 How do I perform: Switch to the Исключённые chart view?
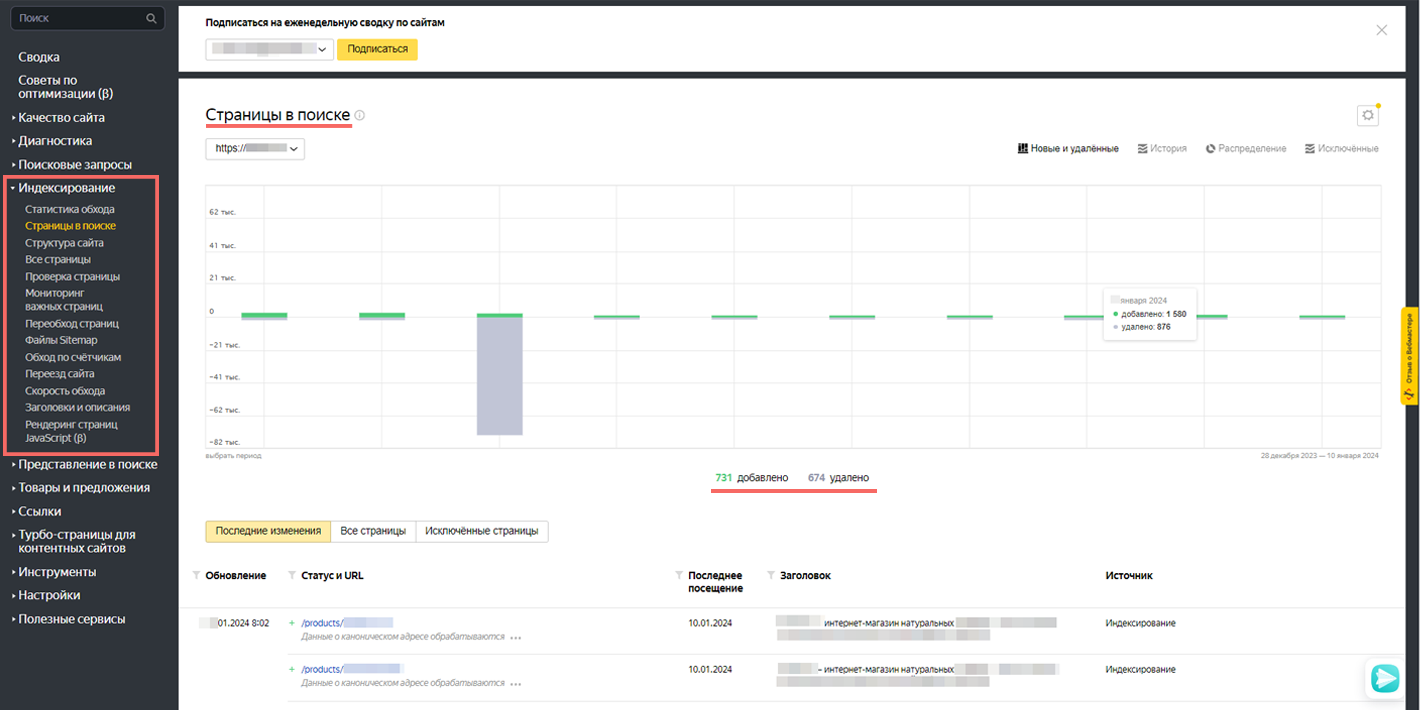click(x=1342, y=149)
